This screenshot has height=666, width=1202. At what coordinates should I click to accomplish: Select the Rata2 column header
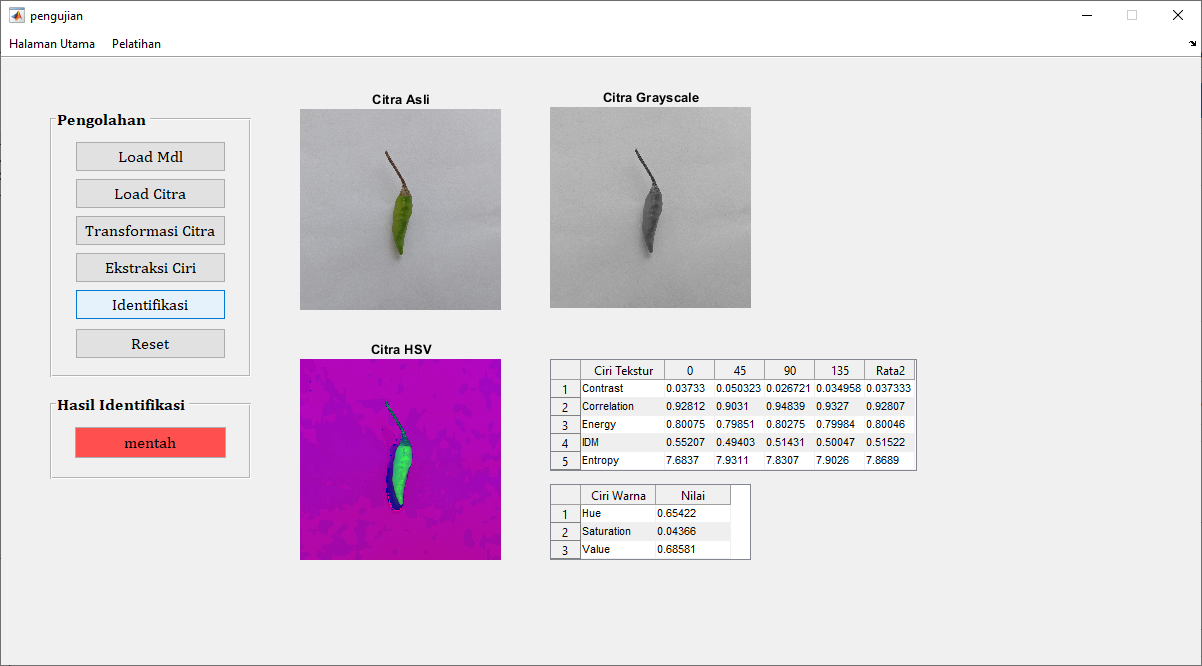889,370
